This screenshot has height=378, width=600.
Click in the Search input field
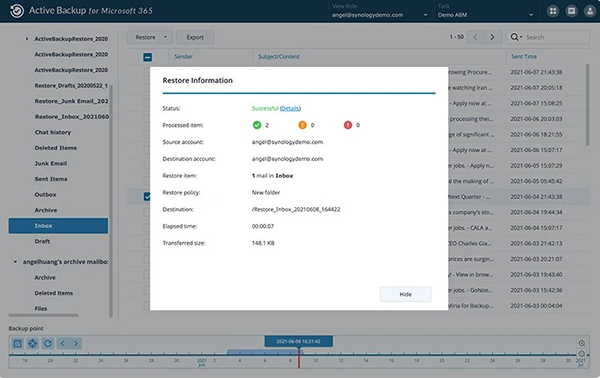(556, 37)
